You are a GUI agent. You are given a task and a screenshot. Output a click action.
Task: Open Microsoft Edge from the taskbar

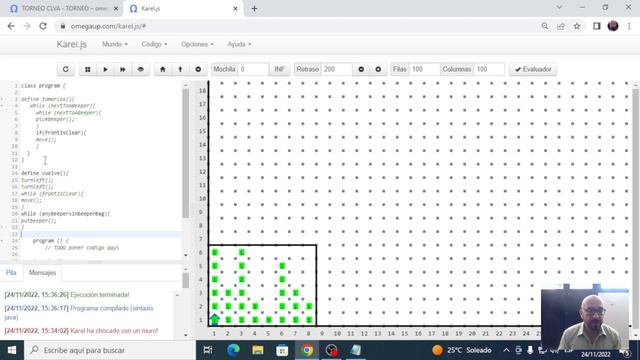233,350
